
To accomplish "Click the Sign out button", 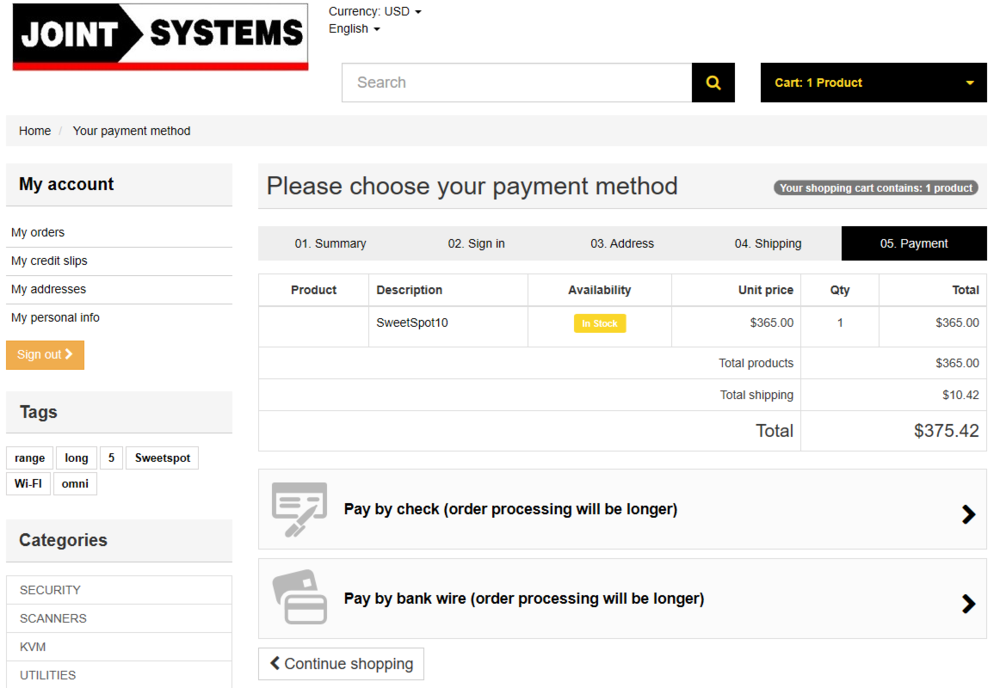I will click(x=44, y=354).
